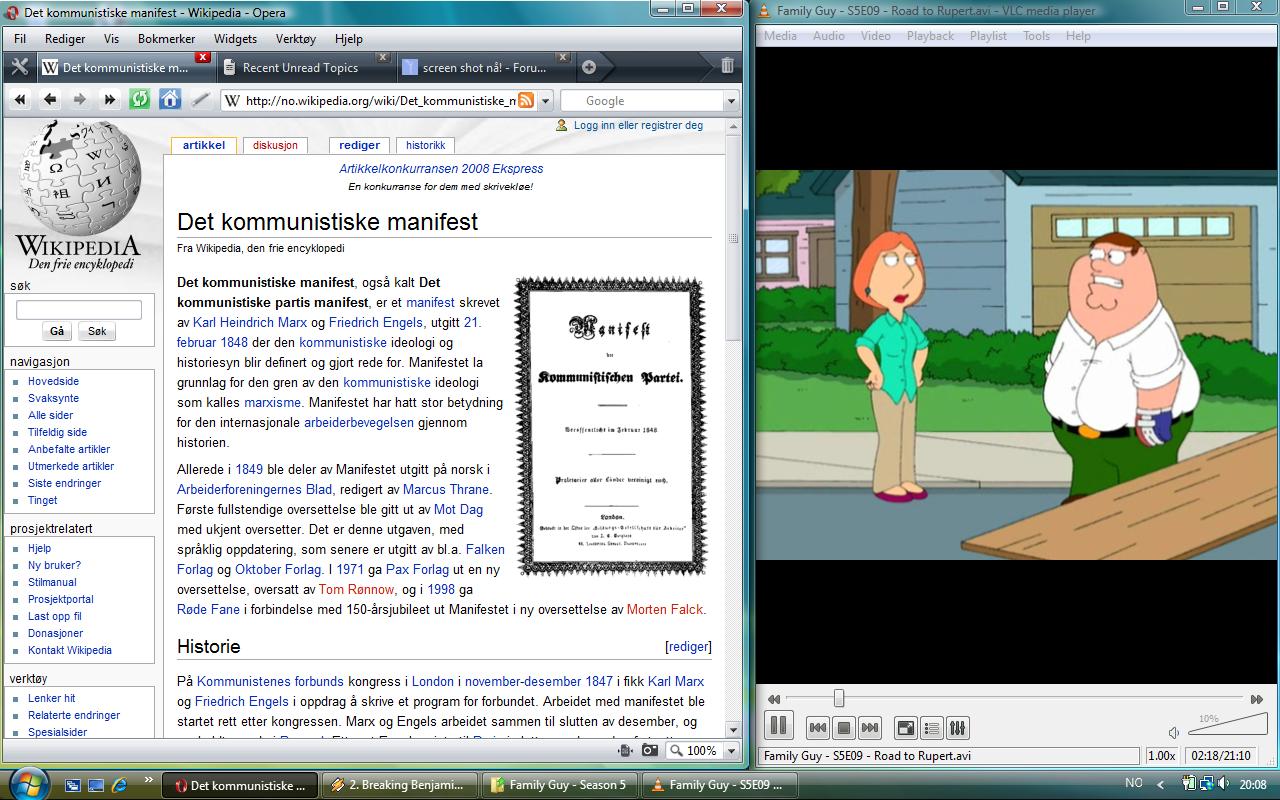Open the Windows Start menu

pos(27,783)
